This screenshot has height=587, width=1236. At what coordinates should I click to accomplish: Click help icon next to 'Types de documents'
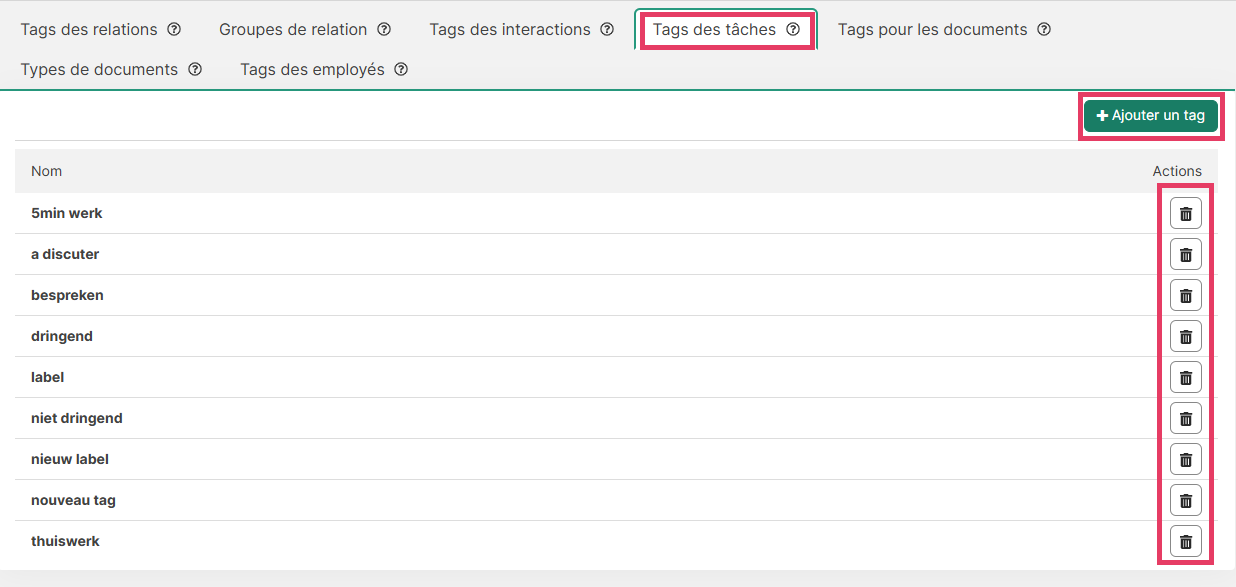click(195, 69)
